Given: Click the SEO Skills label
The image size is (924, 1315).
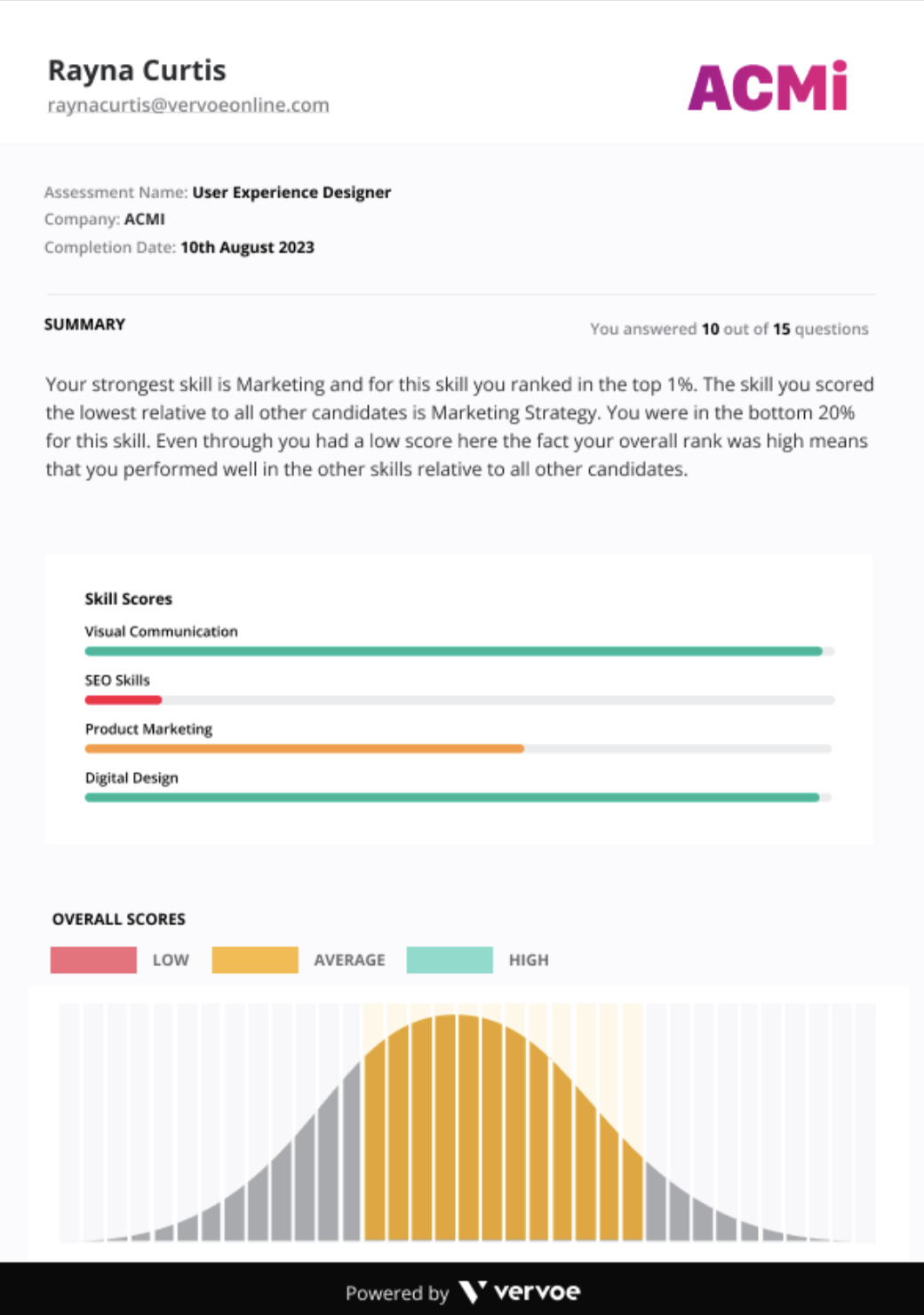Looking at the screenshot, I should (x=117, y=680).
